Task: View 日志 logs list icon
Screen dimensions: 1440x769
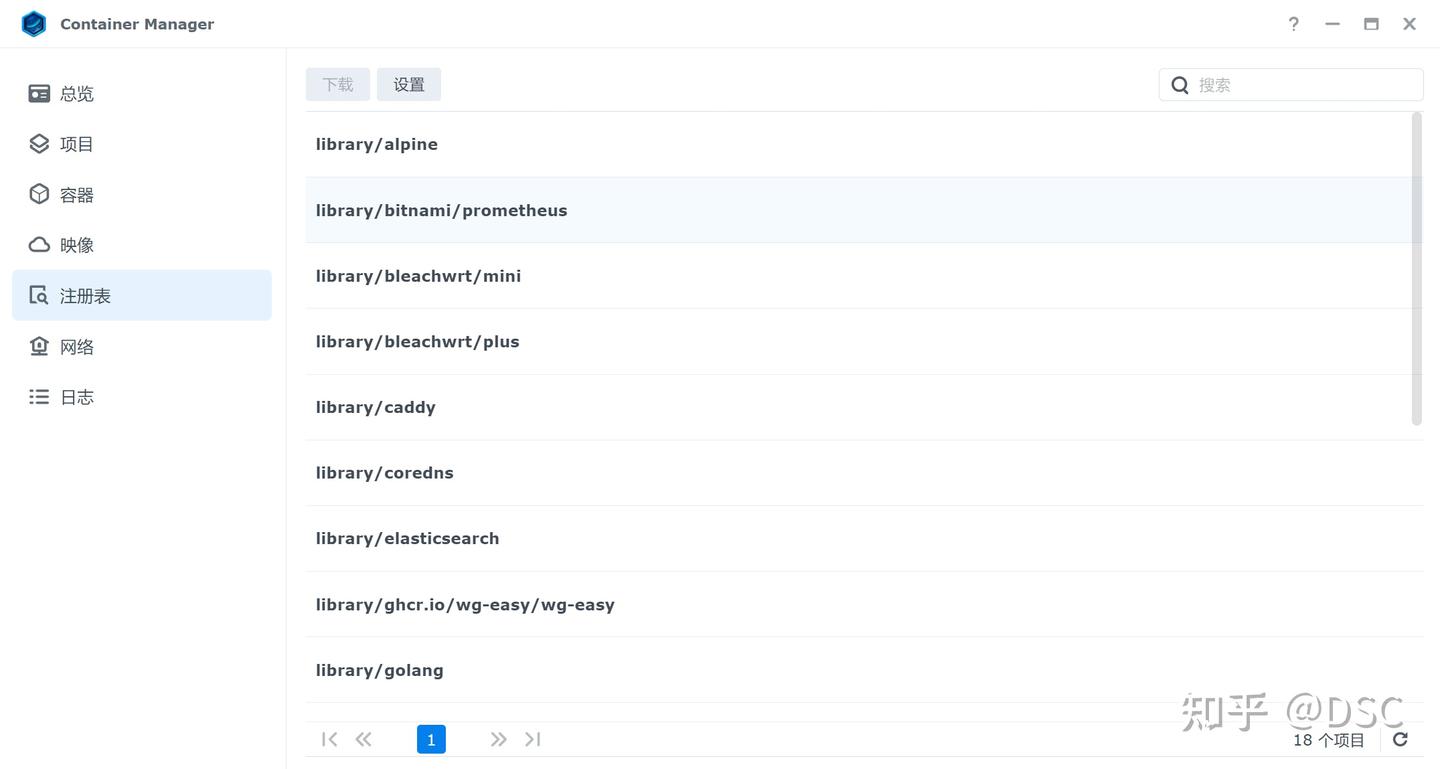Action: (x=39, y=397)
